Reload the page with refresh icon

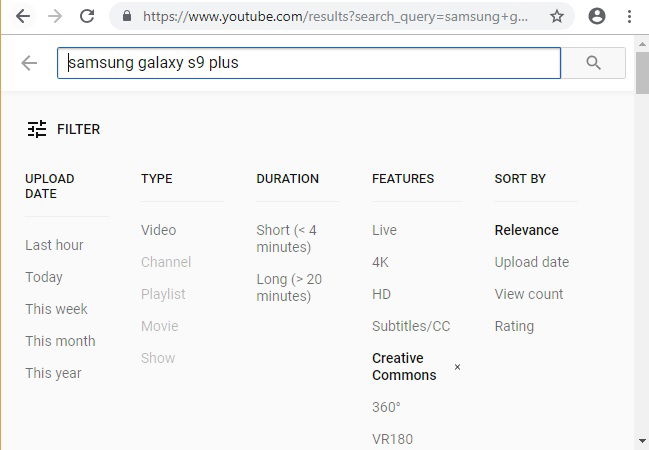87,17
